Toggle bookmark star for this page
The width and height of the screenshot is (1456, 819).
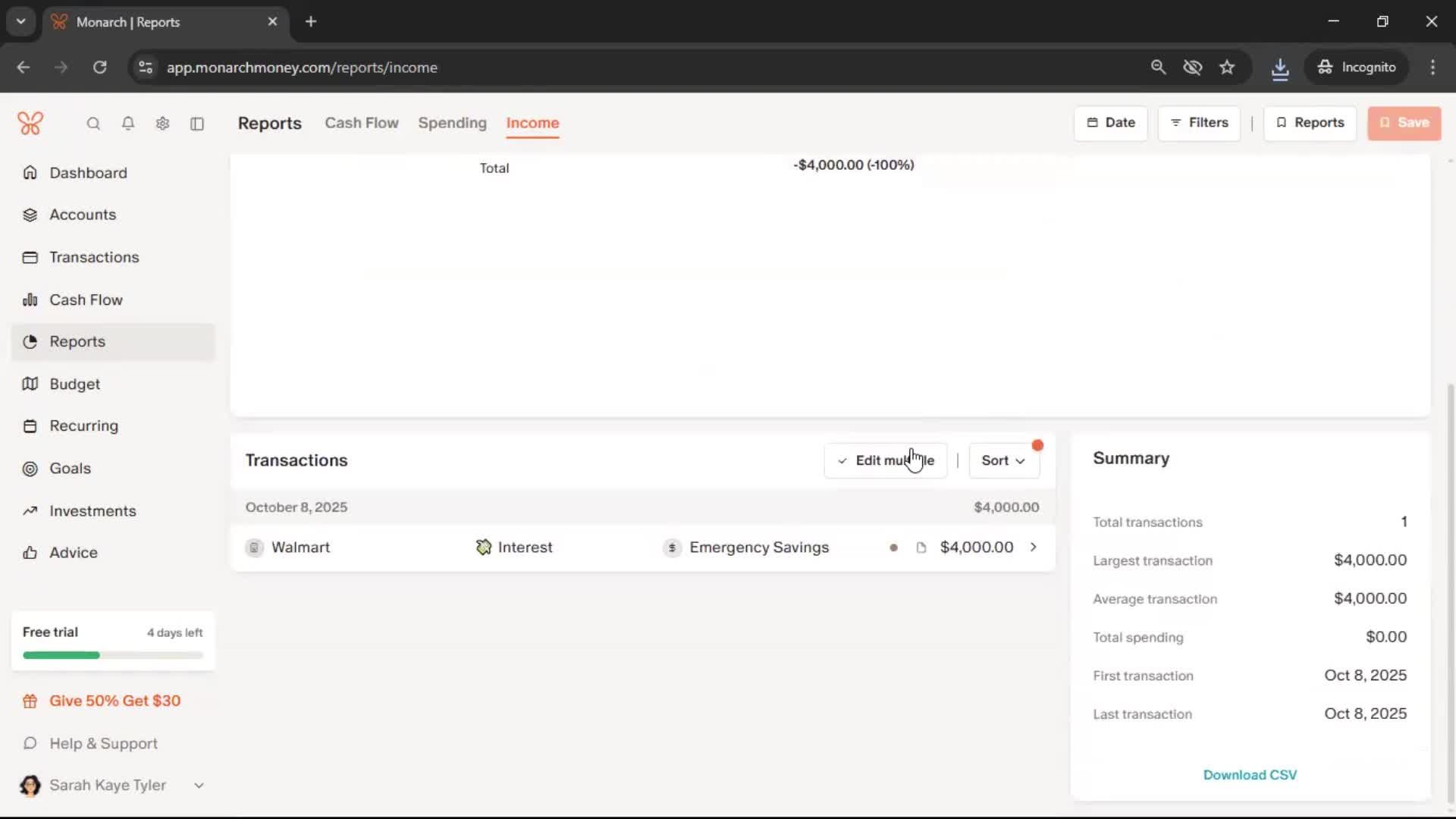[x=1227, y=67]
